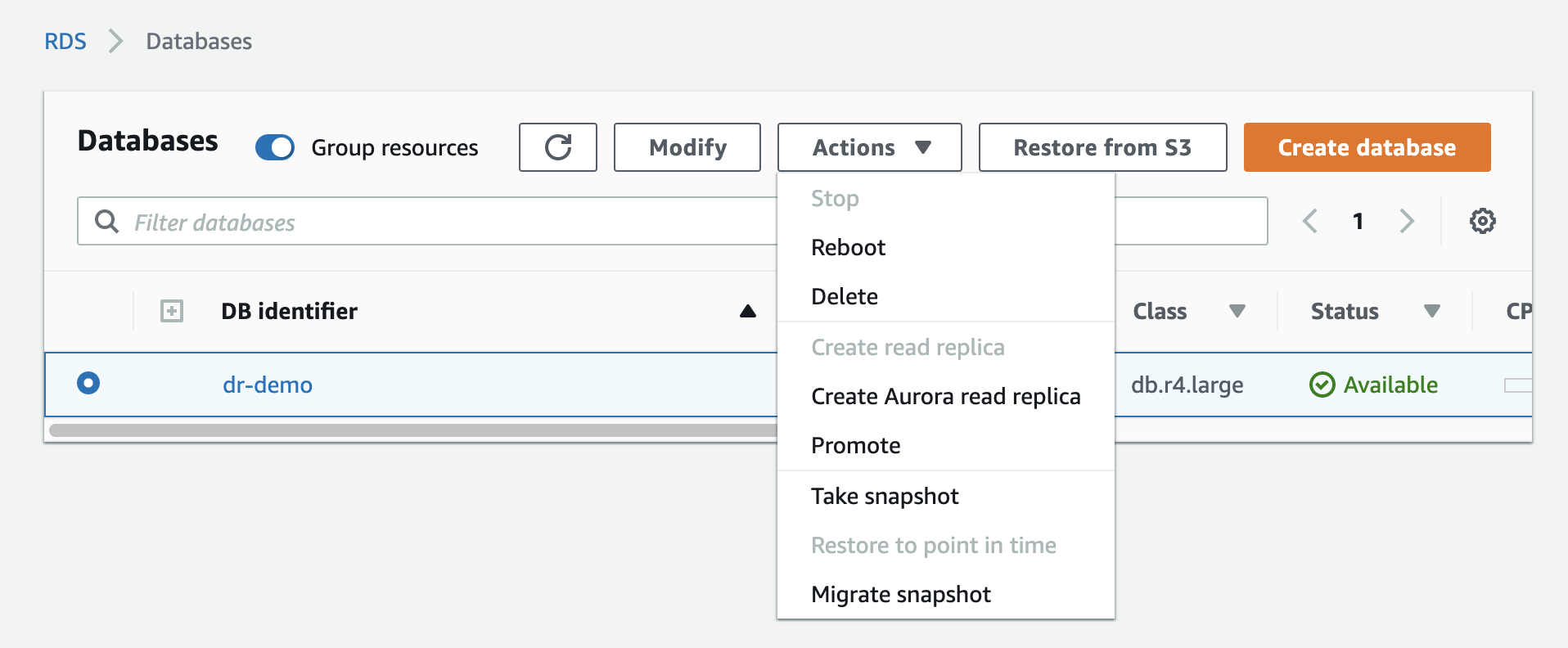Click the expand-all plus icon in header
This screenshot has height=648, width=1568.
(x=172, y=311)
